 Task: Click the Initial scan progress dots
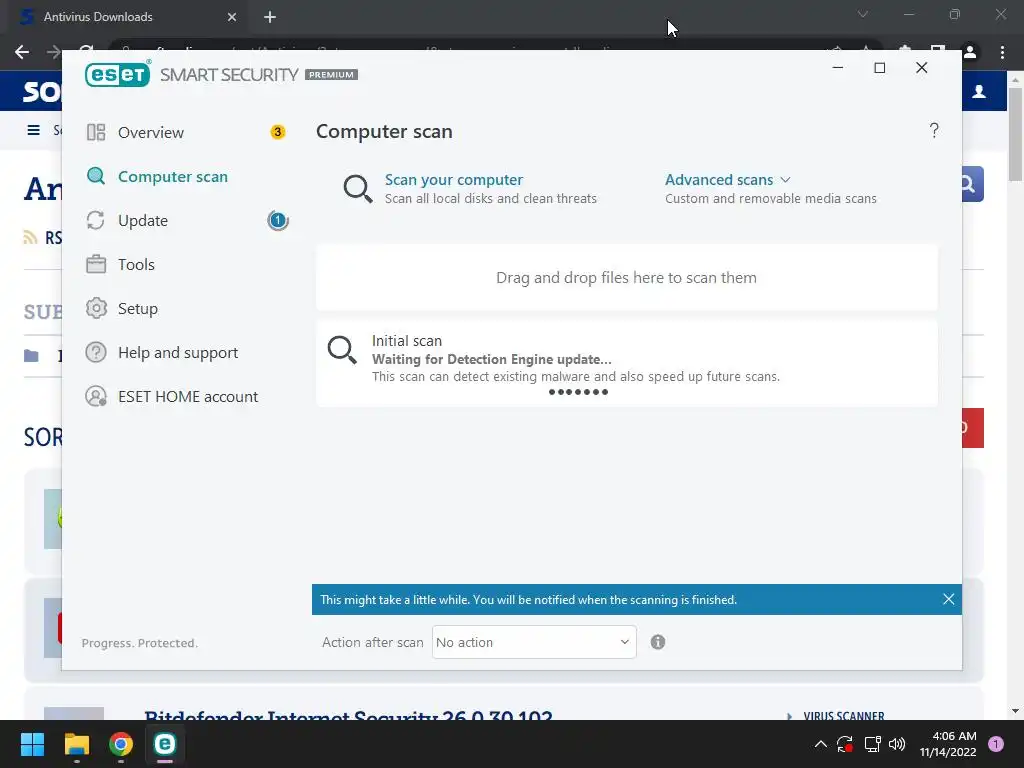[x=578, y=392]
